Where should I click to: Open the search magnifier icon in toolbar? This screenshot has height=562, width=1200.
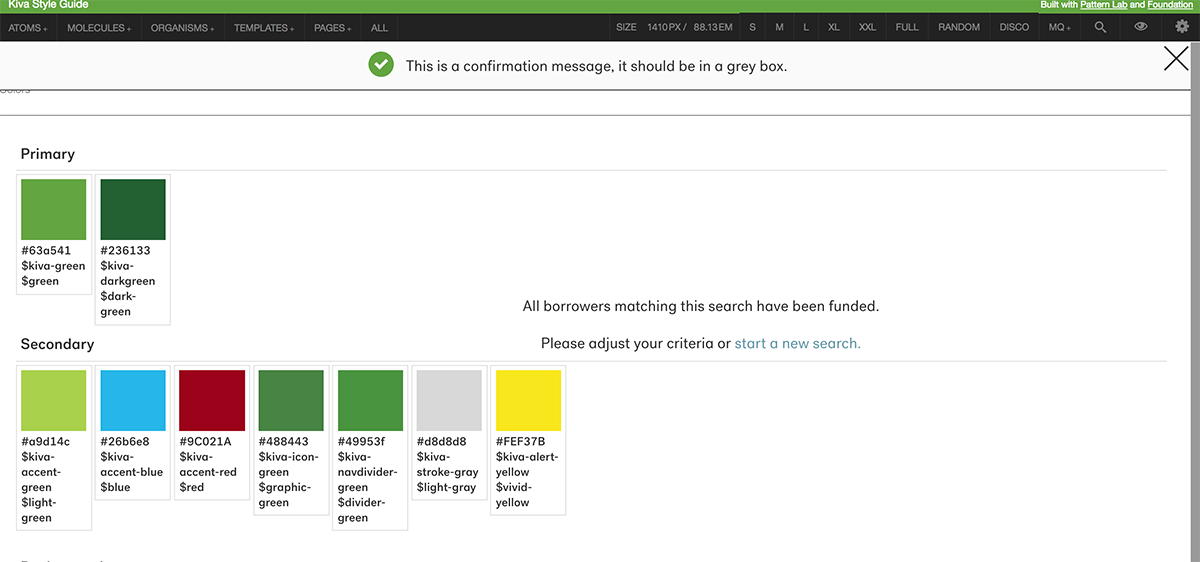[x=1100, y=27]
